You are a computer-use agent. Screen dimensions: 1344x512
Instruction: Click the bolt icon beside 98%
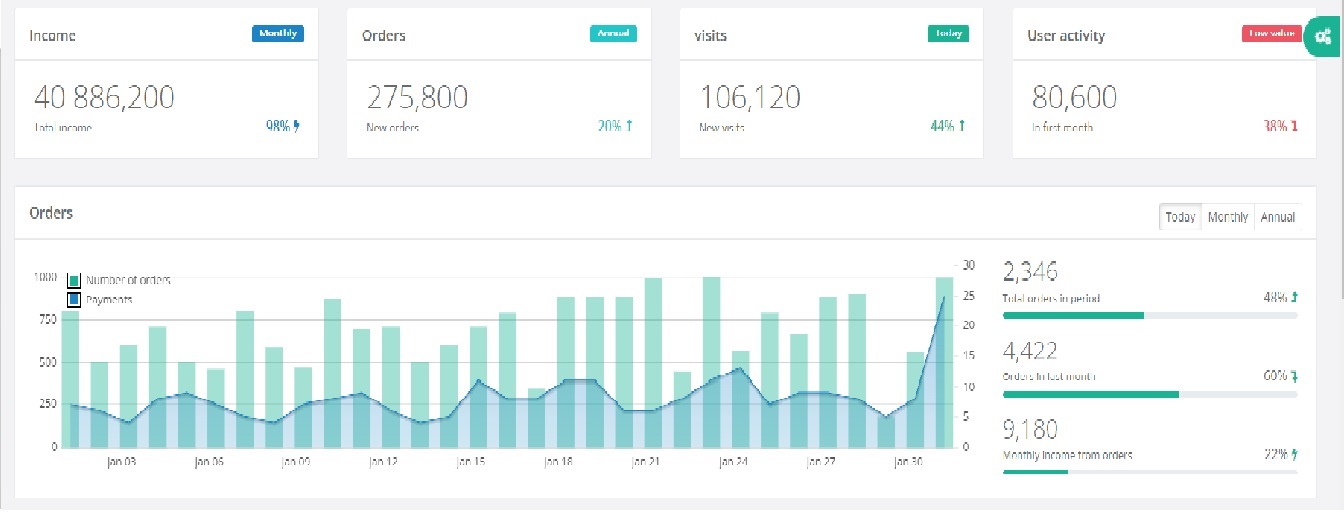point(297,126)
